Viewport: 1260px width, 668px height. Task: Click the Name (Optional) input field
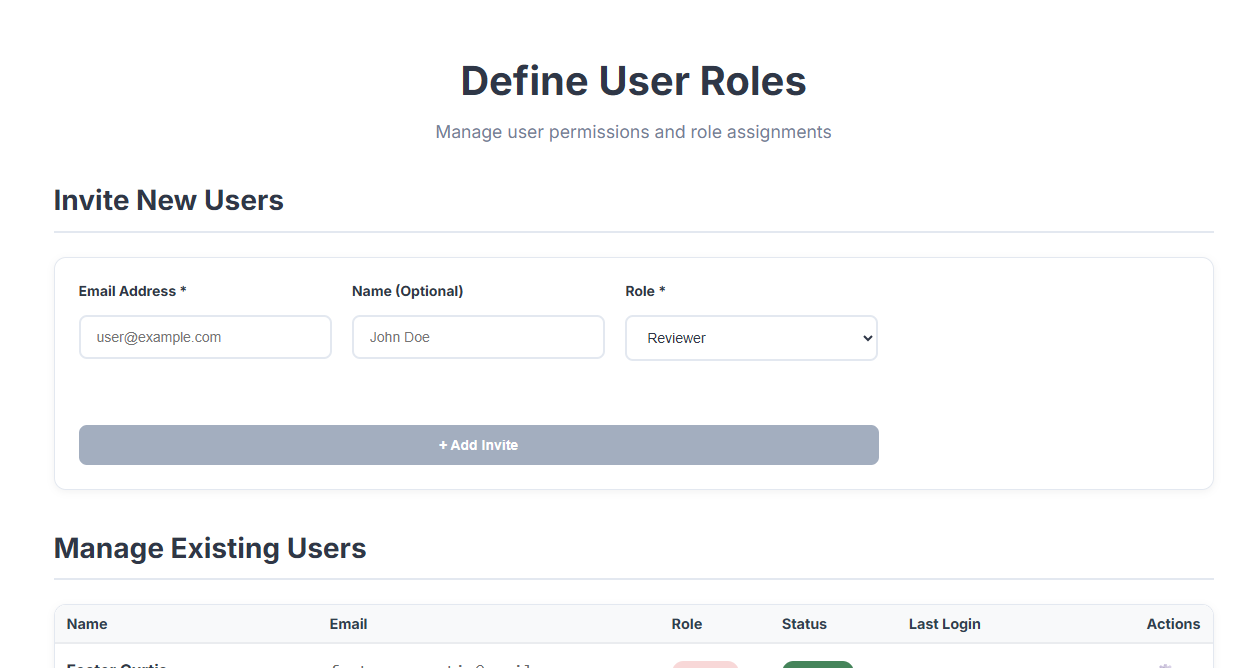tap(478, 337)
